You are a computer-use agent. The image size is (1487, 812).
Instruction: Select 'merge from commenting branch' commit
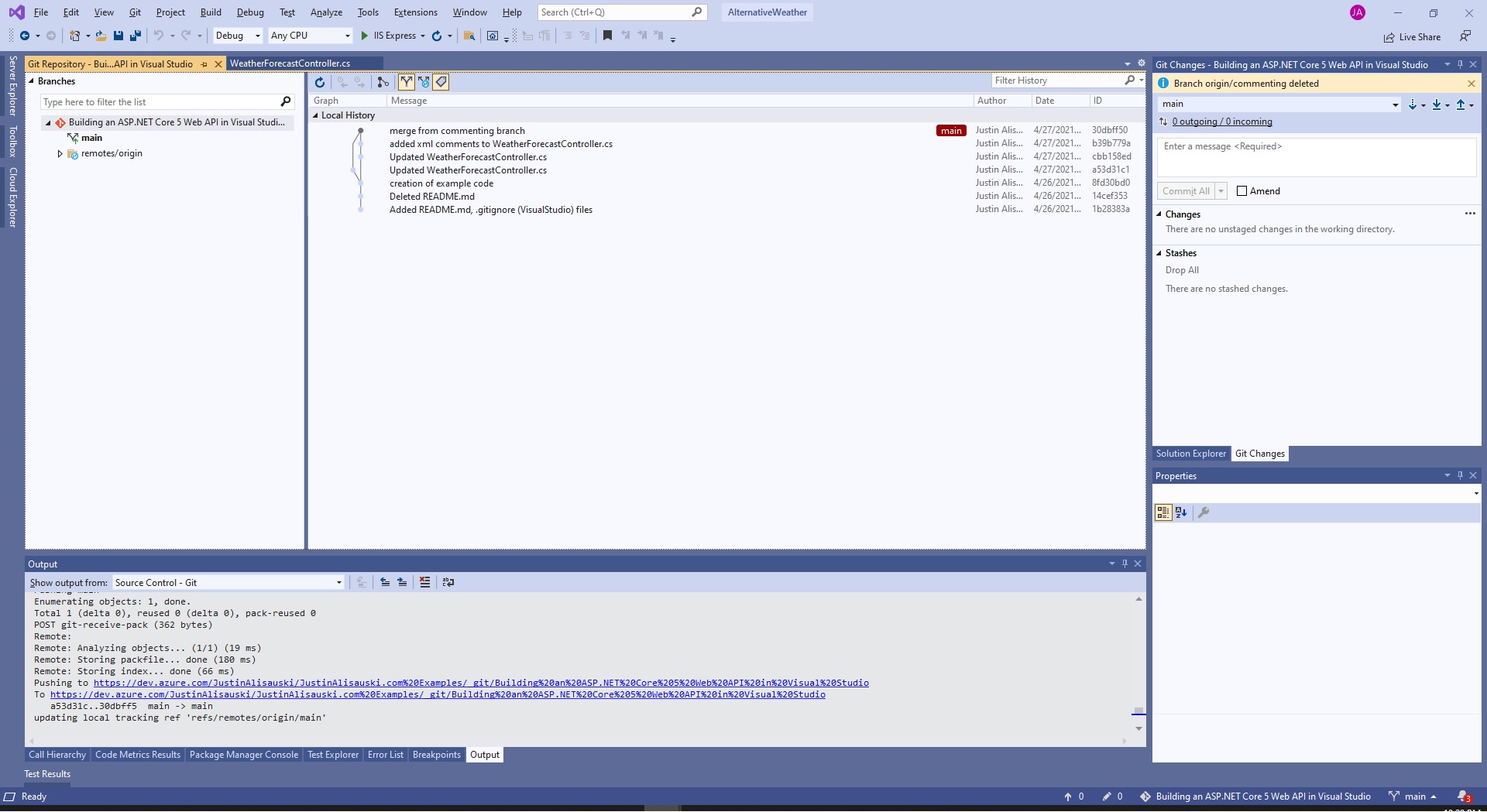457,131
